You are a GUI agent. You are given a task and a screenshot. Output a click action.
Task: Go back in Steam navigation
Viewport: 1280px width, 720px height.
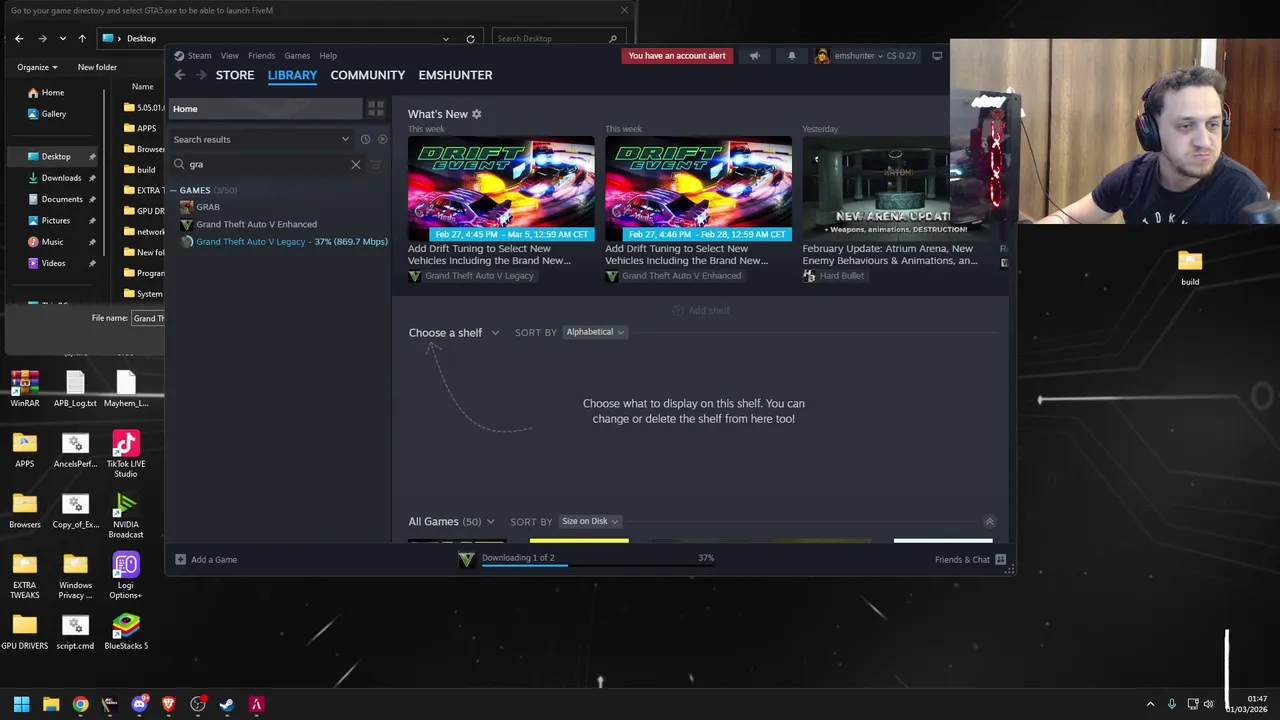click(x=180, y=75)
